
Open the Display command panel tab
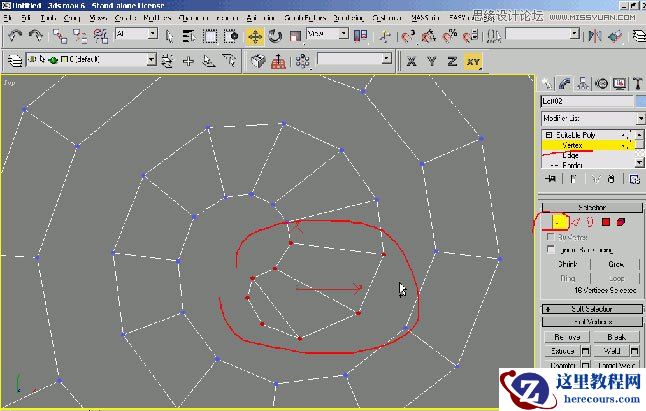click(x=619, y=84)
